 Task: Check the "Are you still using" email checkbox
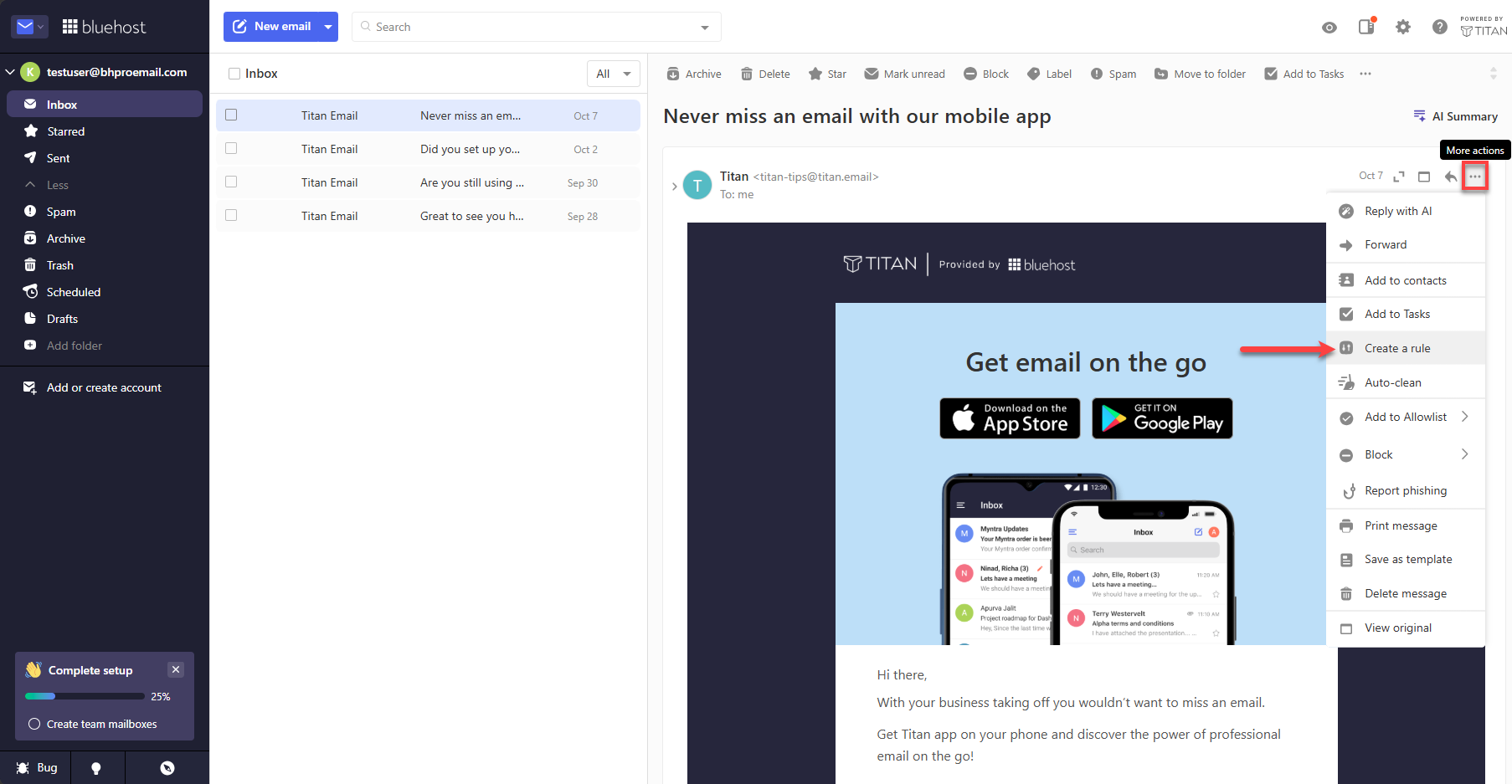click(x=231, y=182)
